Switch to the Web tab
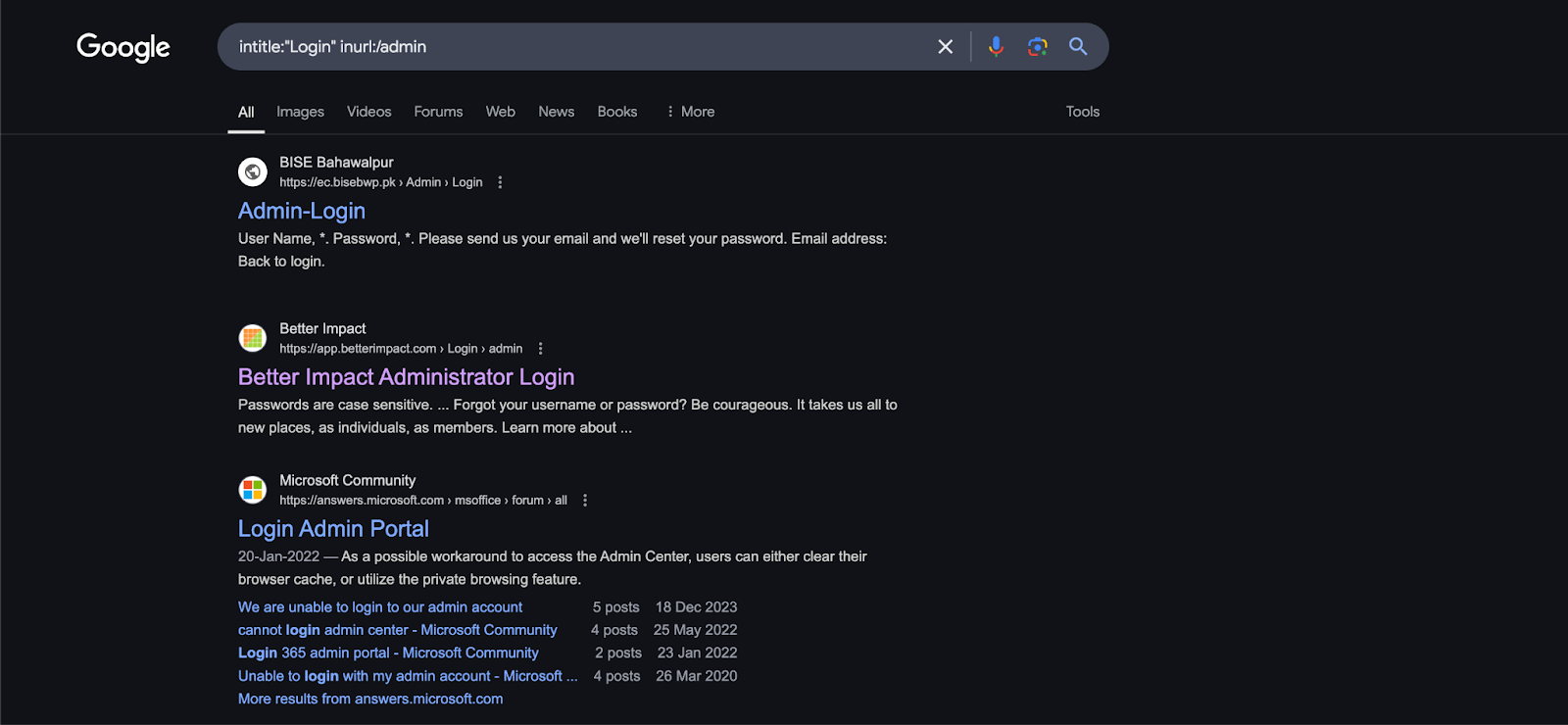 [501, 112]
